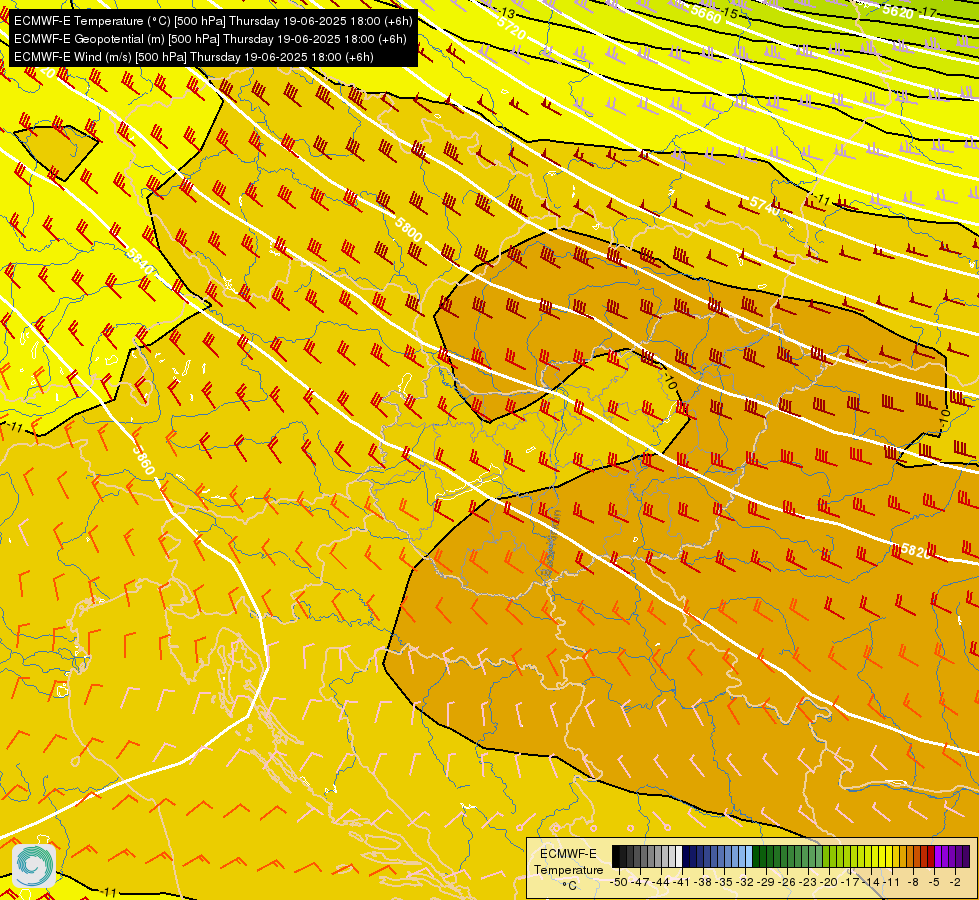Click the -47 legend tick label
This screenshot has height=900, width=979.
point(640,882)
